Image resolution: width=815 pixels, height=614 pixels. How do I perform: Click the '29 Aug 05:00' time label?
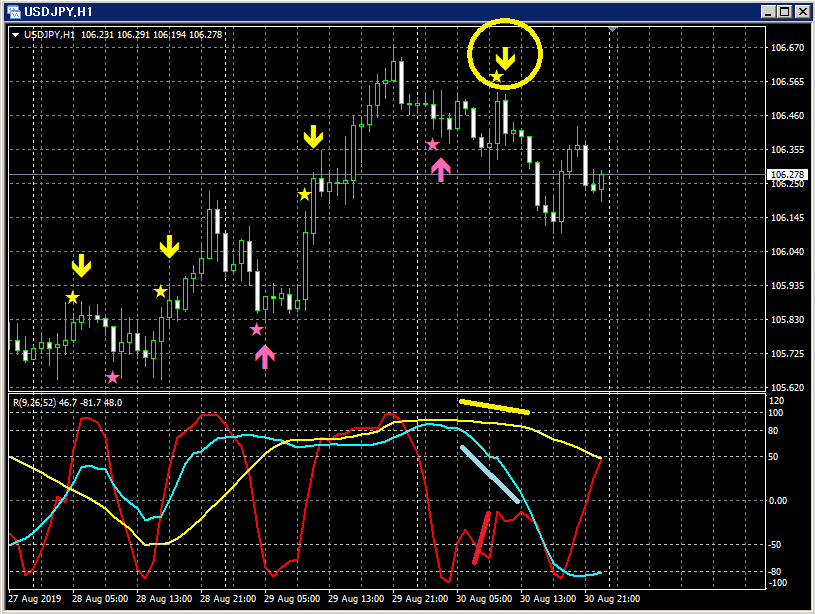(292, 599)
